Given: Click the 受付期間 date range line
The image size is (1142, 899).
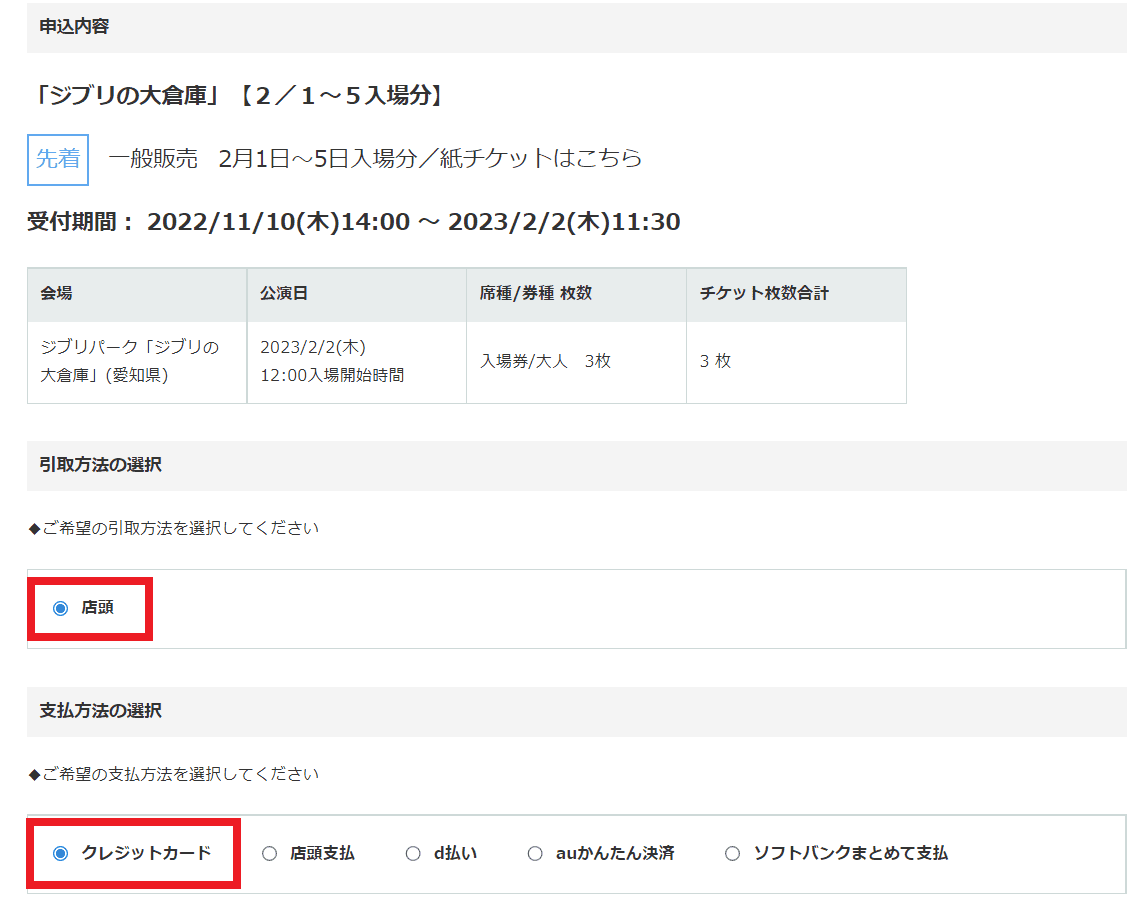Looking at the screenshot, I should click(354, 222).
